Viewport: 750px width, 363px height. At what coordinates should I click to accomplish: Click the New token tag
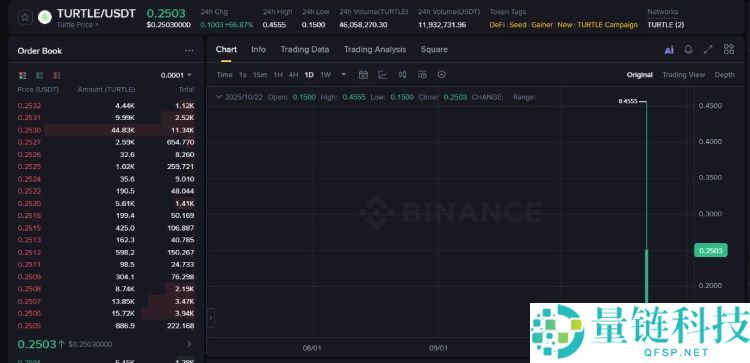click(565, 24)
